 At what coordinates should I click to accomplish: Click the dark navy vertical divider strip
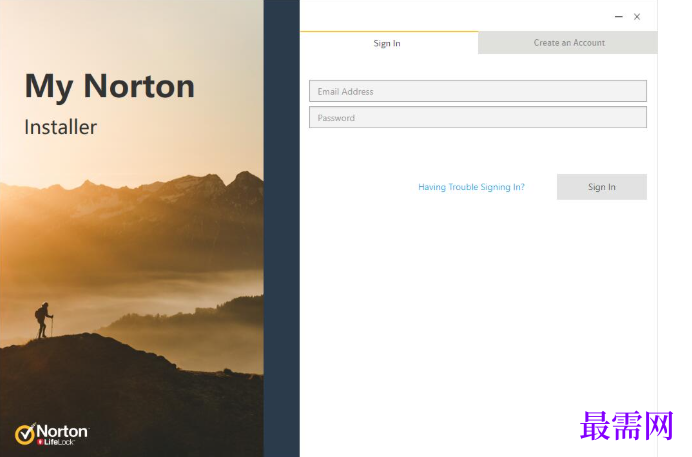pyautogui.click(x=282, y=228)
